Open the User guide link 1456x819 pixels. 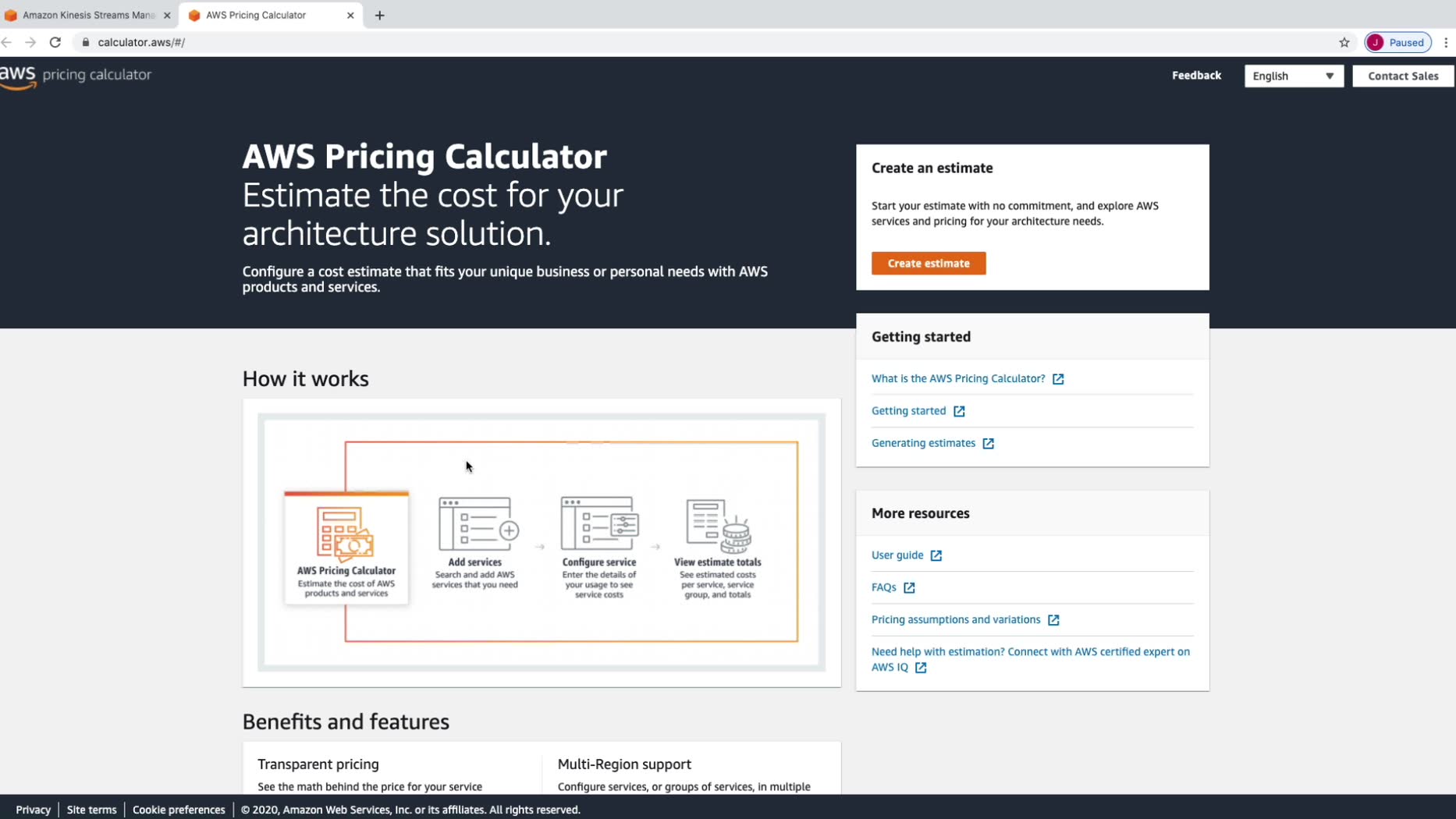click(897, 555)
